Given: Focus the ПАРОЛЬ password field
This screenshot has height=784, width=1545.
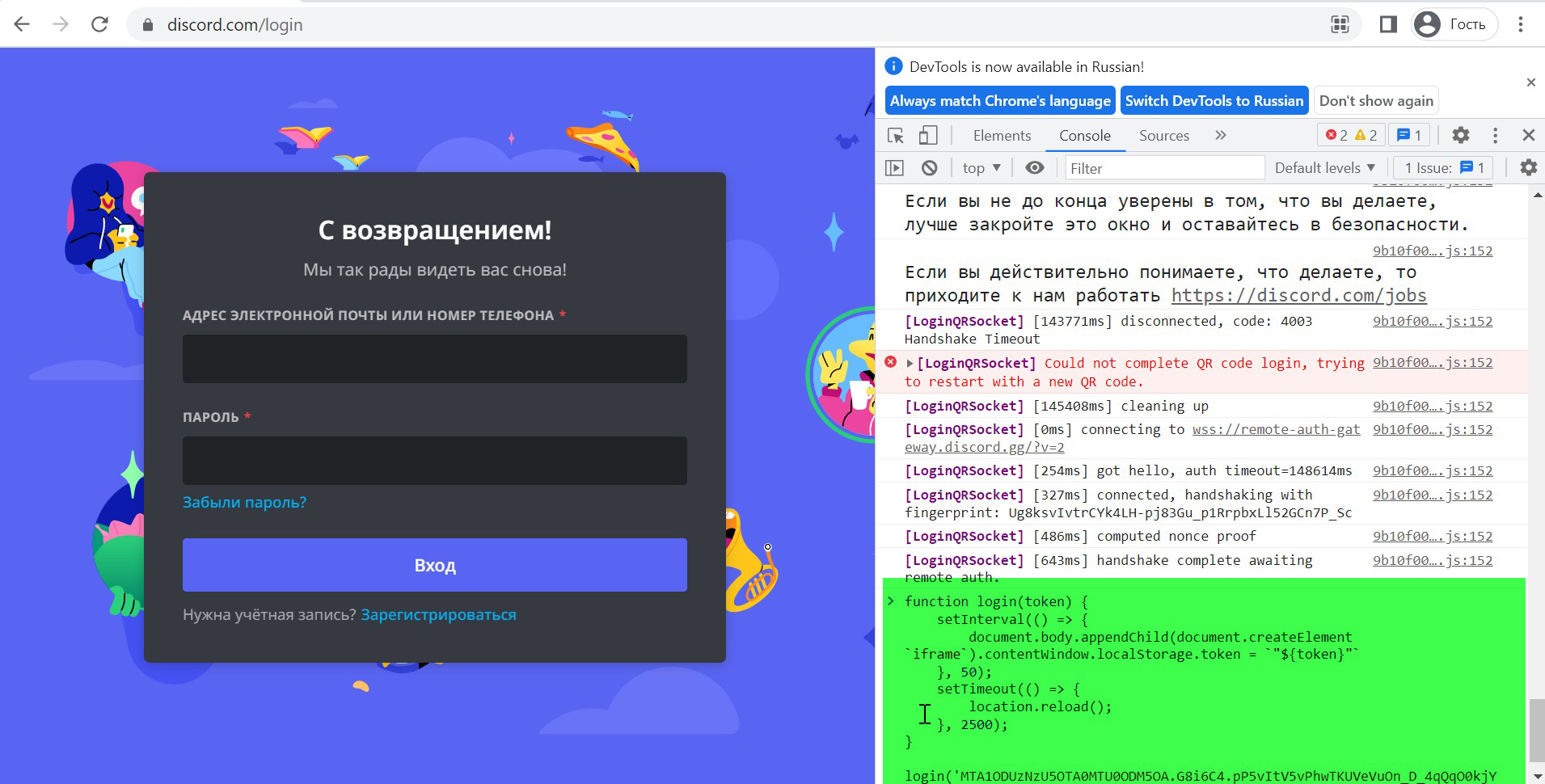Looking at the screenshot, I should point(435,461).
